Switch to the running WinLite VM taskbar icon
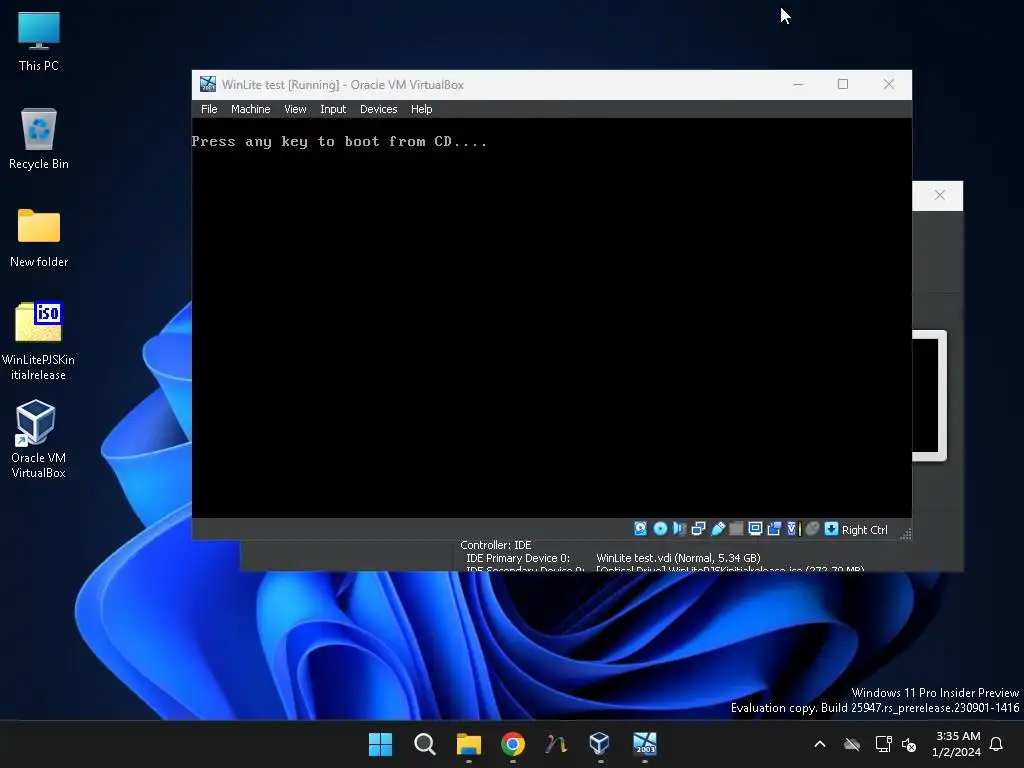Viewport: 1024px width, 768px height. pyautogui.click(x=645, y=744)
